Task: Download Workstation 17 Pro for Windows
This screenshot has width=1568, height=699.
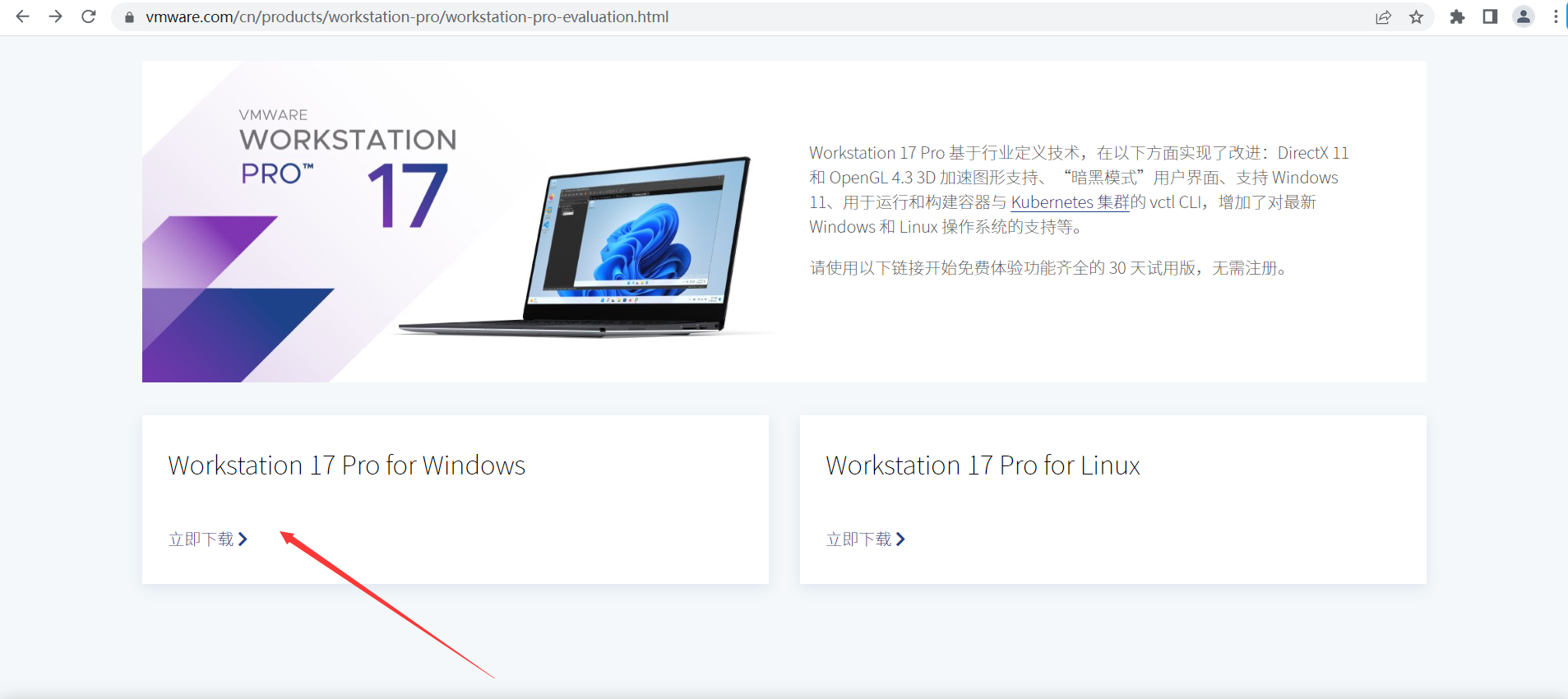Action: point(208,539)
